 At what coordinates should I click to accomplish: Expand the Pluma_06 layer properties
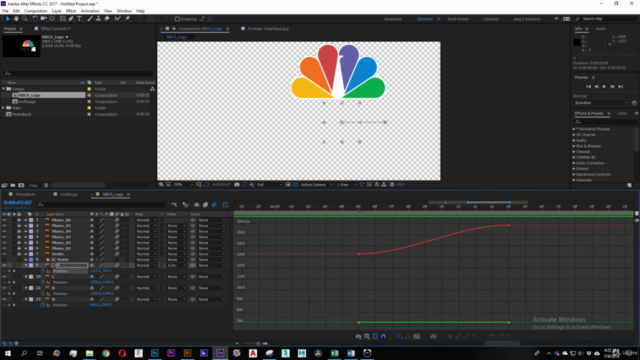pos(26,220)
